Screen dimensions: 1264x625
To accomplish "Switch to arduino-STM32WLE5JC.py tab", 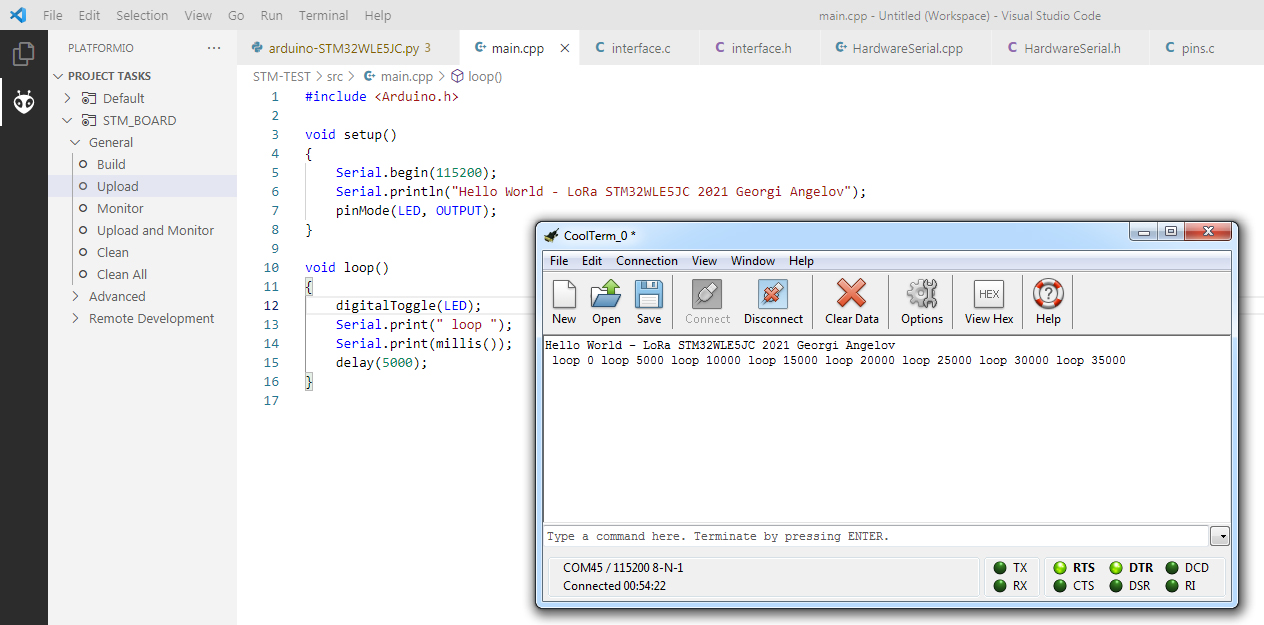I will [x=349, y=48].
